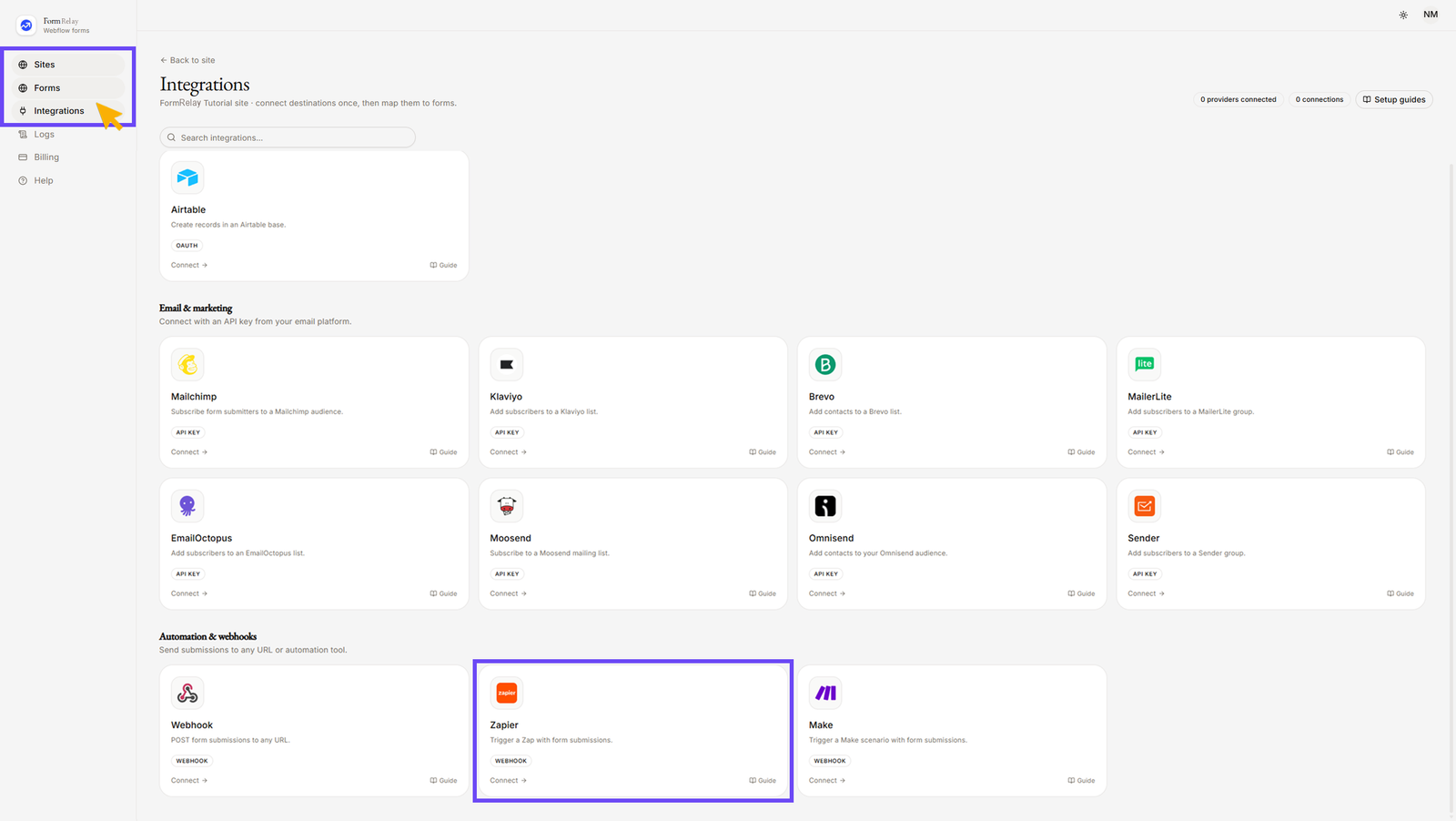Viewport: 1456px width, 821px height.
Task: Click the EmailOctopus logo icon
Action: point(187,505)
